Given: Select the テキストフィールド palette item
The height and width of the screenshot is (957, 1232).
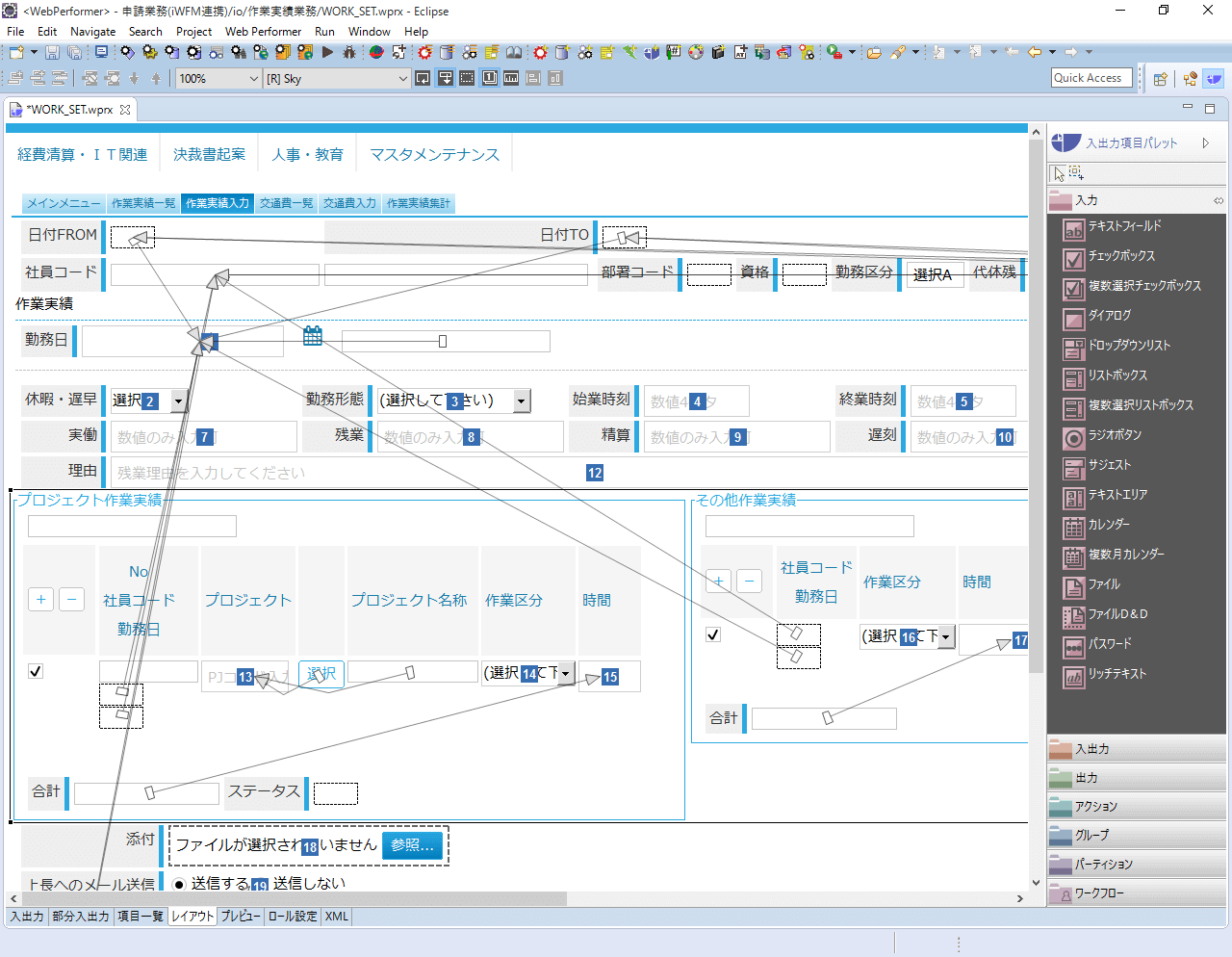Looking at the screenshot, I should tap(1136, 226).
